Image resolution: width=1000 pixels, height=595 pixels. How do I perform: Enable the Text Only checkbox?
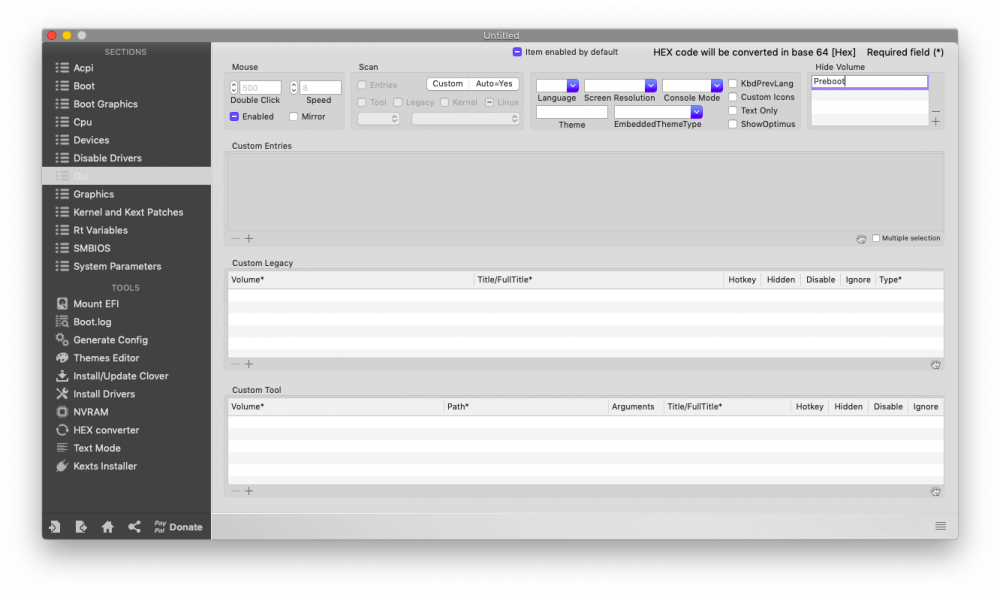[x=733, y=110]
